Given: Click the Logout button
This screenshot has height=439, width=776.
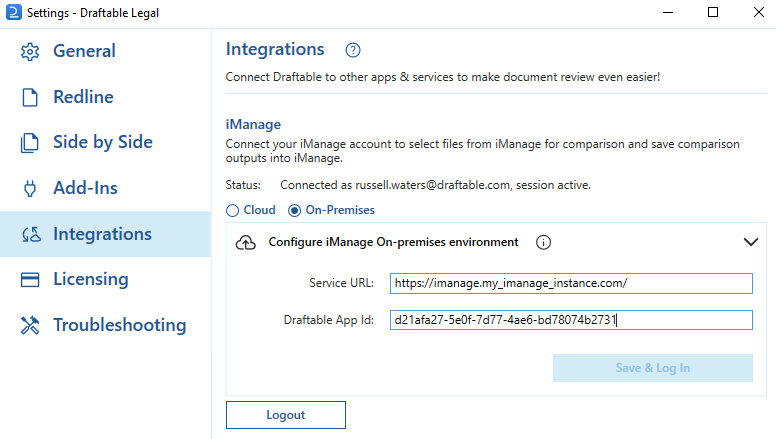Looking at the screenshot, I should click(x=286, y=415).
